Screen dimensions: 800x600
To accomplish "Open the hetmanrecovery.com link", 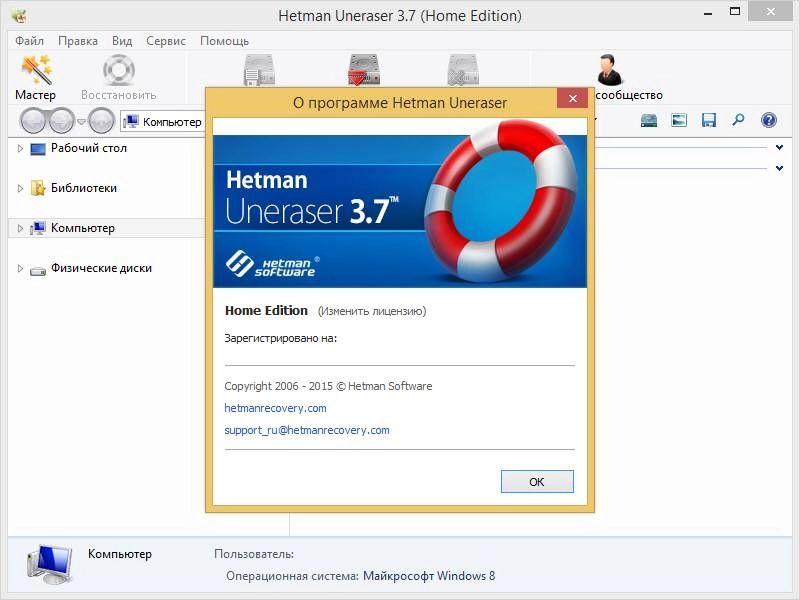I will (275, 408).
